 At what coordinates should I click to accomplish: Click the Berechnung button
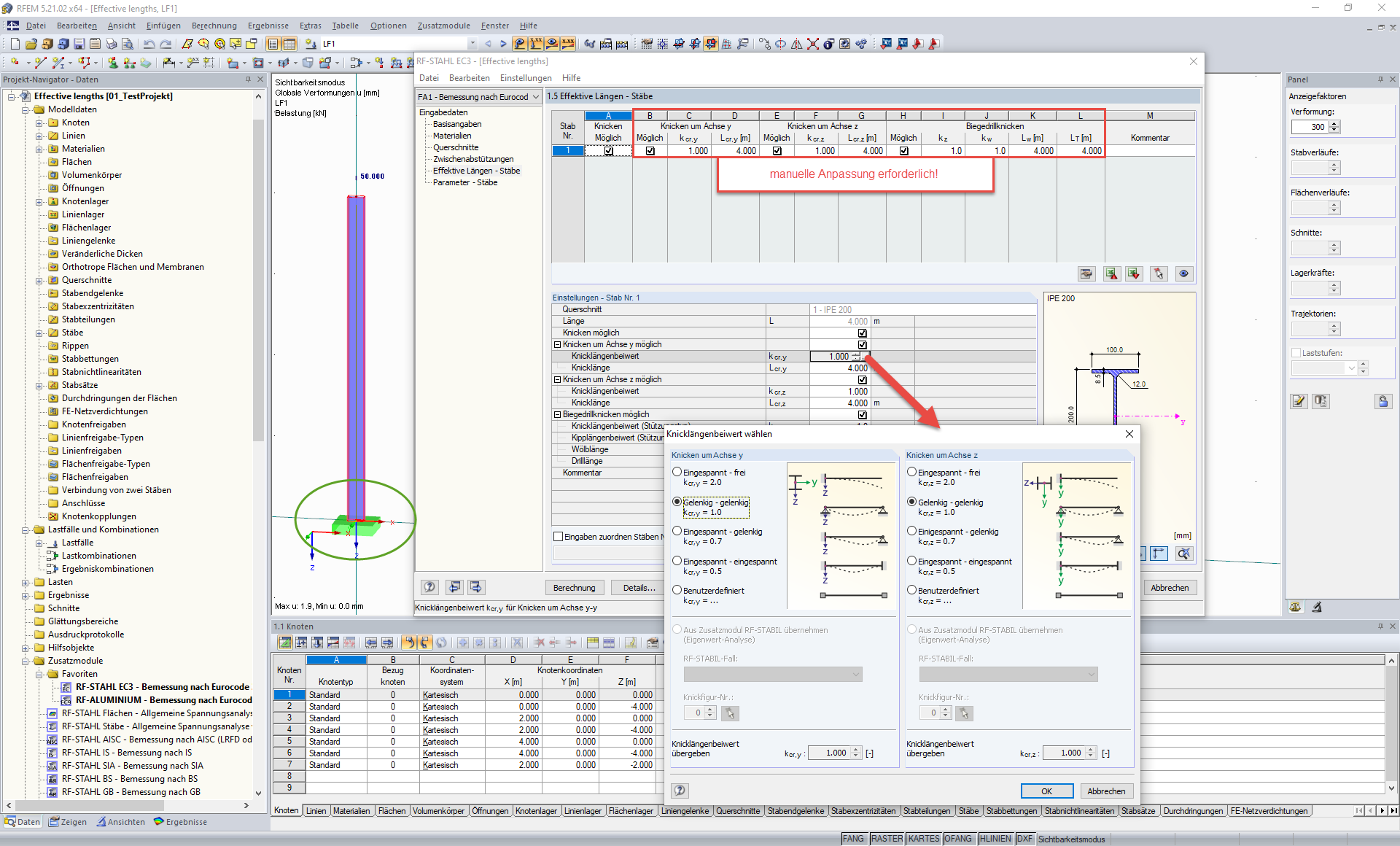point(574,588)
